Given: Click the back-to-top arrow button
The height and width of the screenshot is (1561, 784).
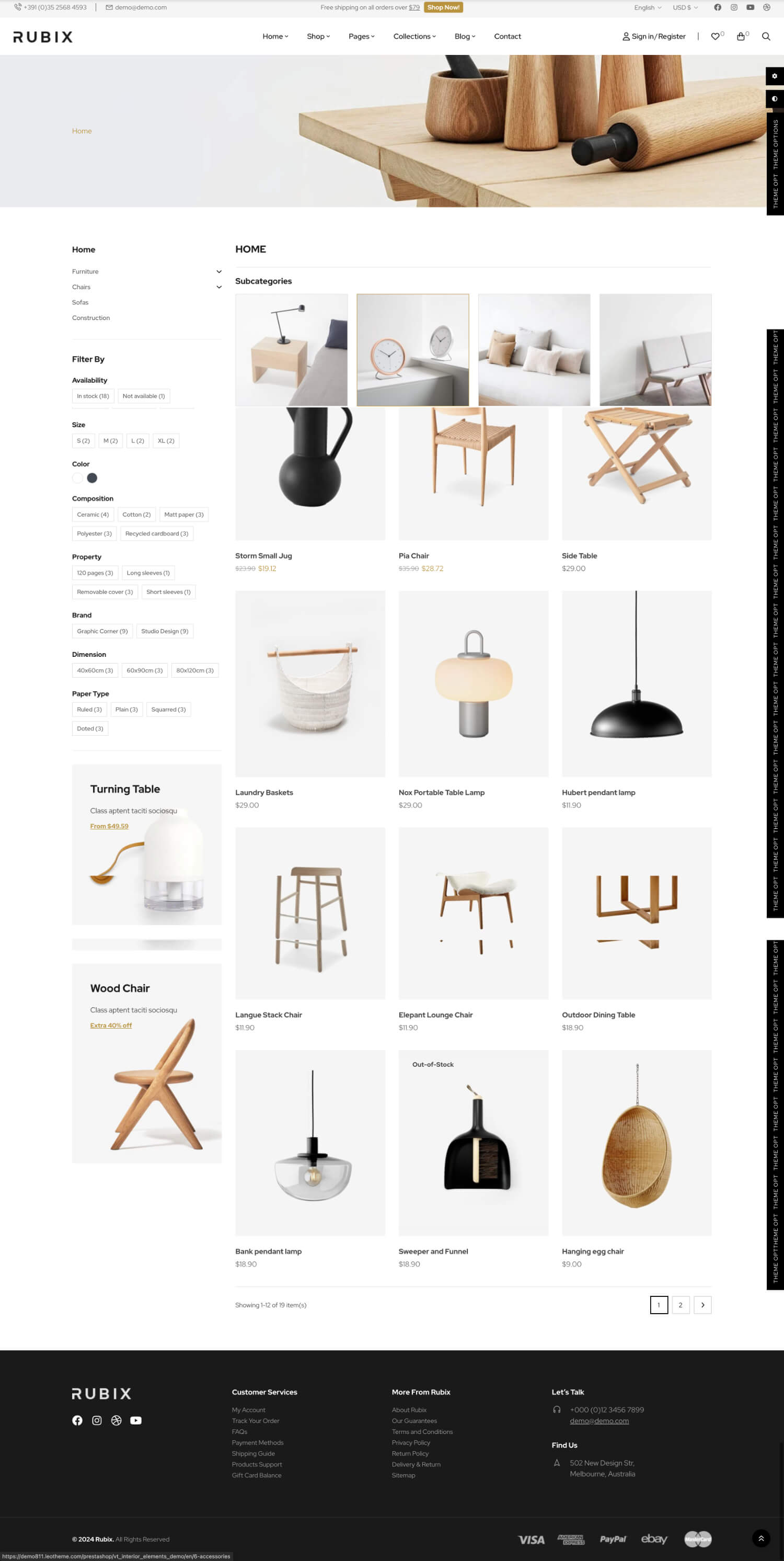Looking at the screenshot, I should coord(761,1538).
